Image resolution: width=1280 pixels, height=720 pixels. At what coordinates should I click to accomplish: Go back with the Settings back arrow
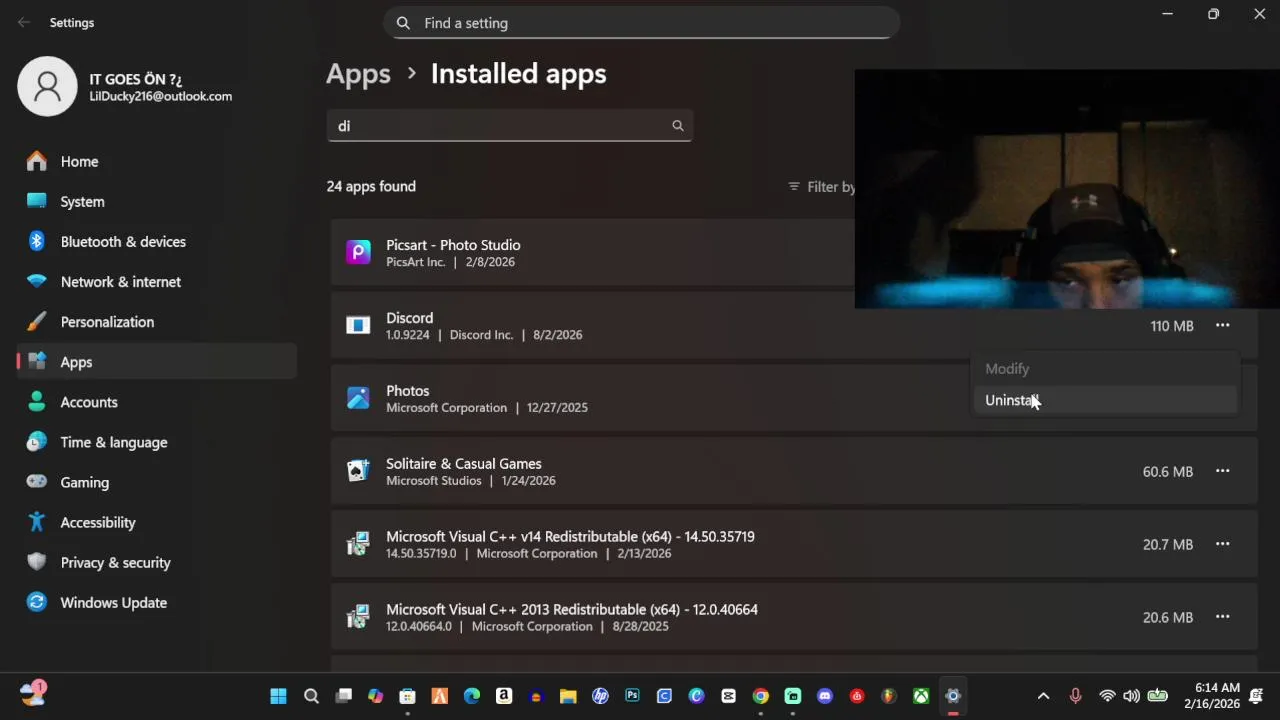pyautogui.click(x=24, y=23)
